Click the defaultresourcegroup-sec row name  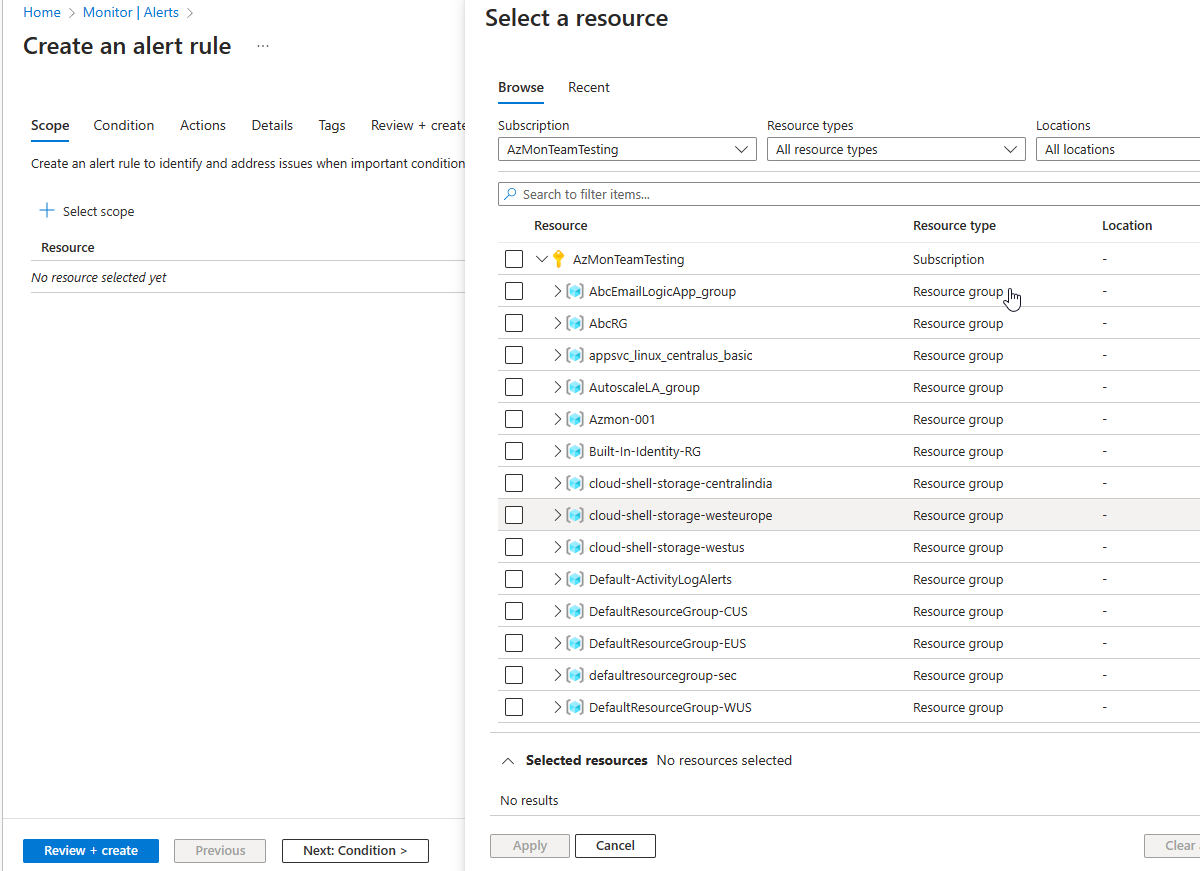(x=663, y=675)
